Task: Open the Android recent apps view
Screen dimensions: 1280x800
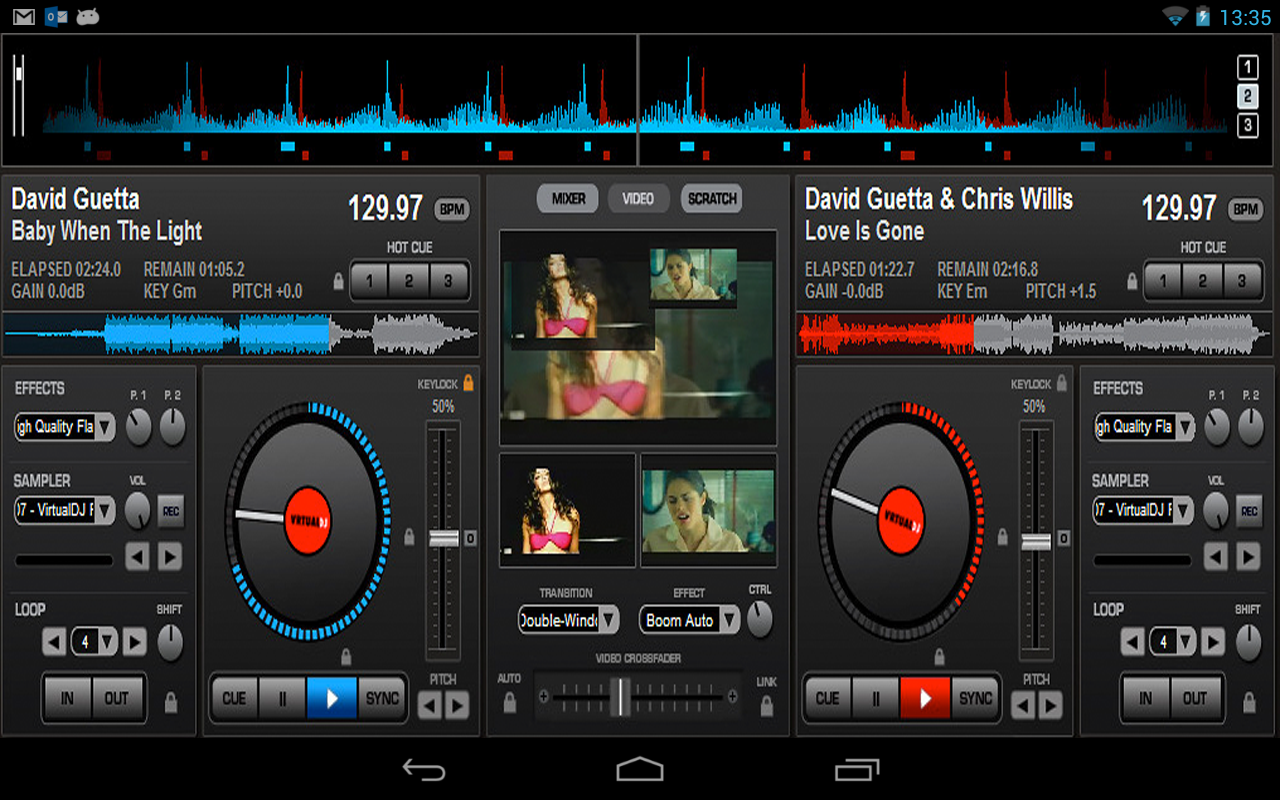Action: pos(857,769)
